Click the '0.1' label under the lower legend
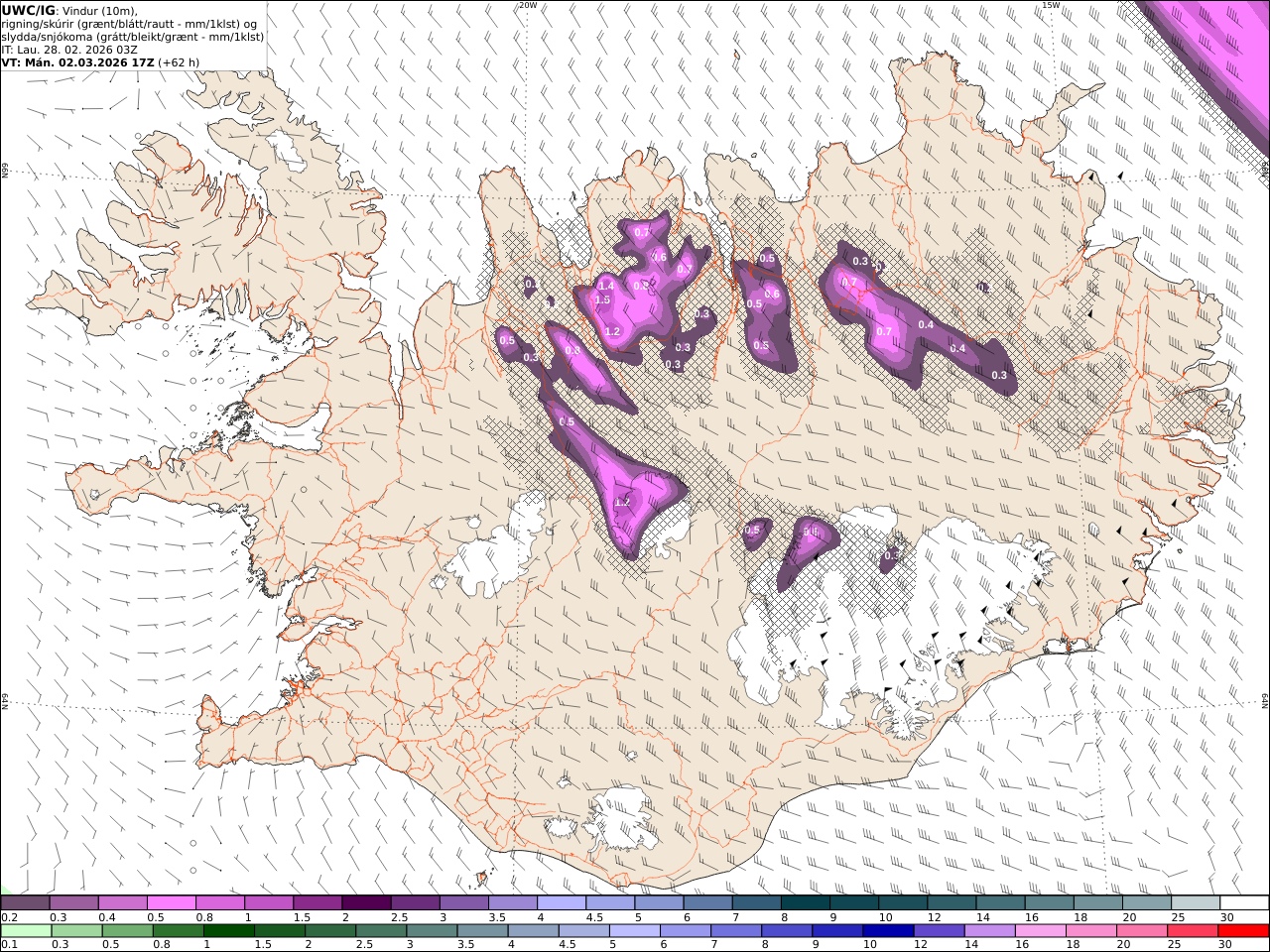1270x952 pixels. coord(8,945)
